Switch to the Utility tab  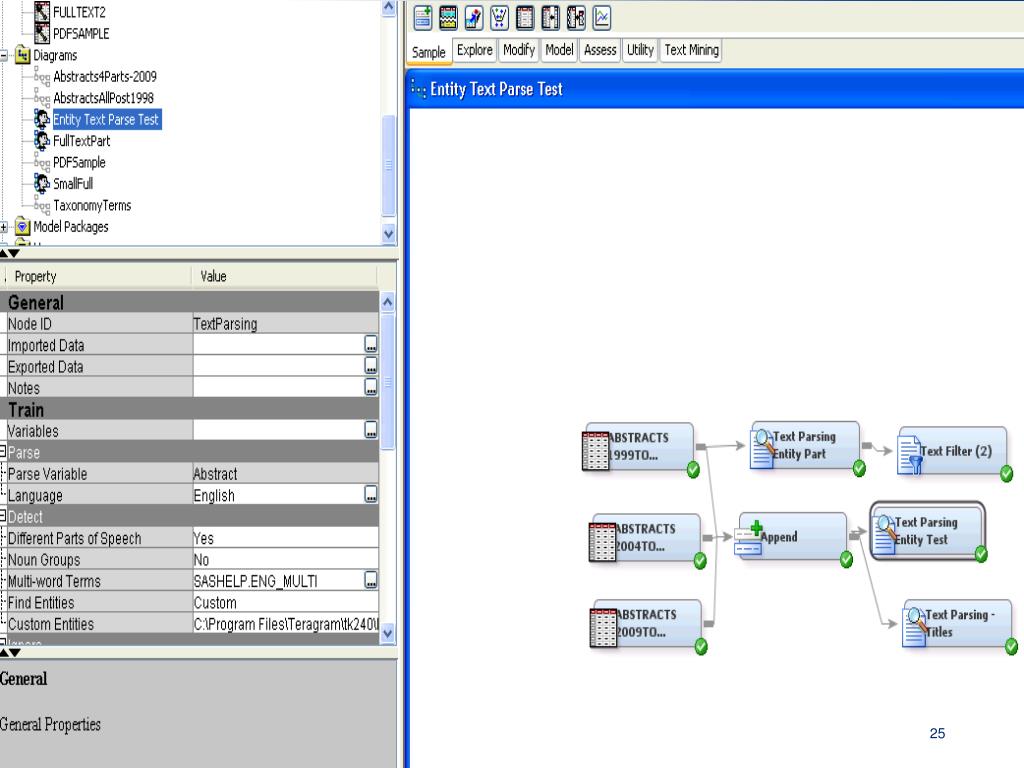(640, 50)
